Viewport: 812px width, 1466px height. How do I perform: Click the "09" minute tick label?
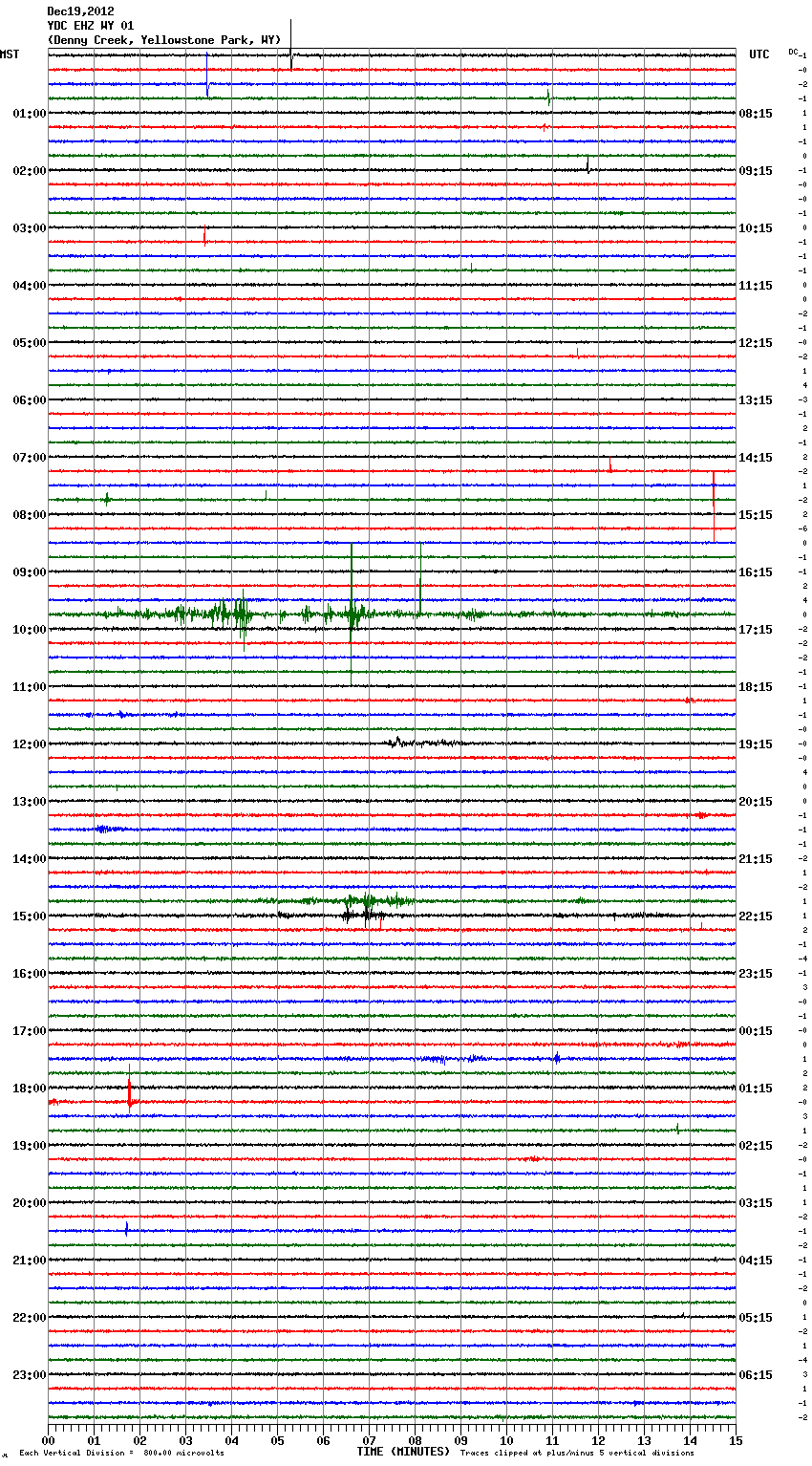pos(460,1440)
